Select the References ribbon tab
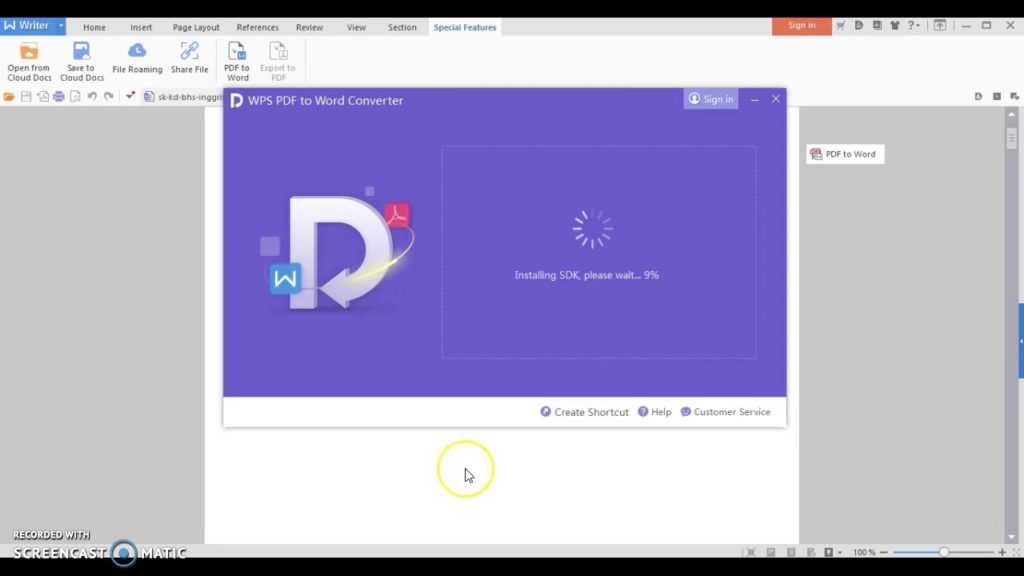1024x576 pixels. point(257,27)
